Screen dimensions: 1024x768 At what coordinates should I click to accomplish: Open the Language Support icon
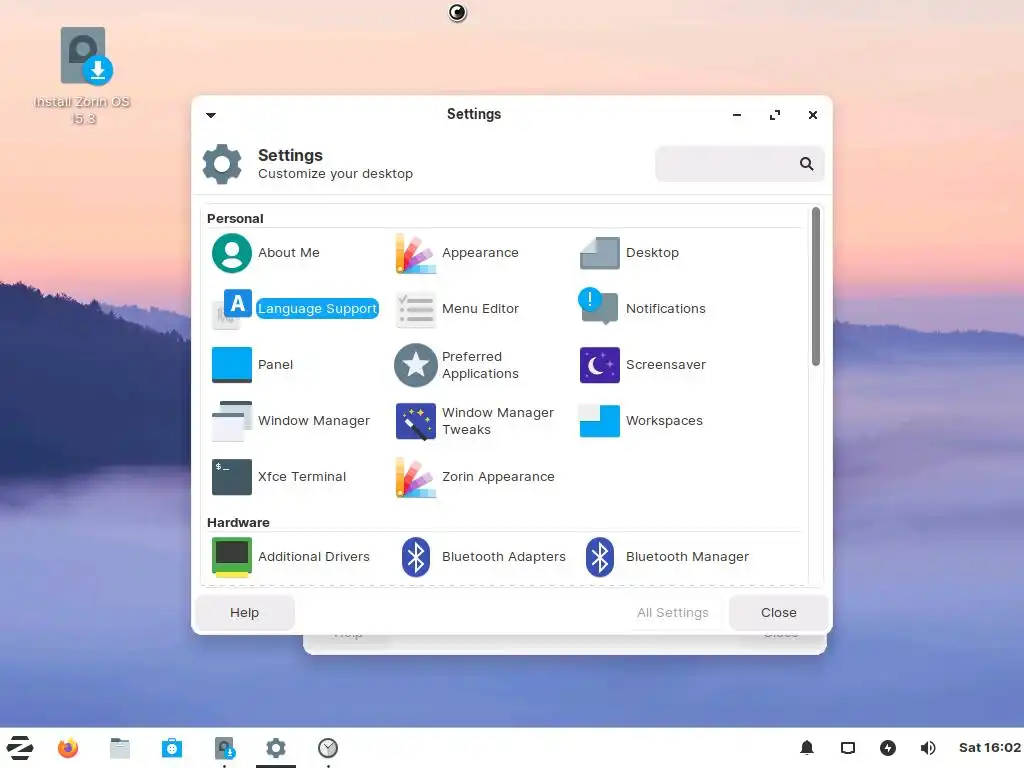pyautogui.click(x=231, y=308)
